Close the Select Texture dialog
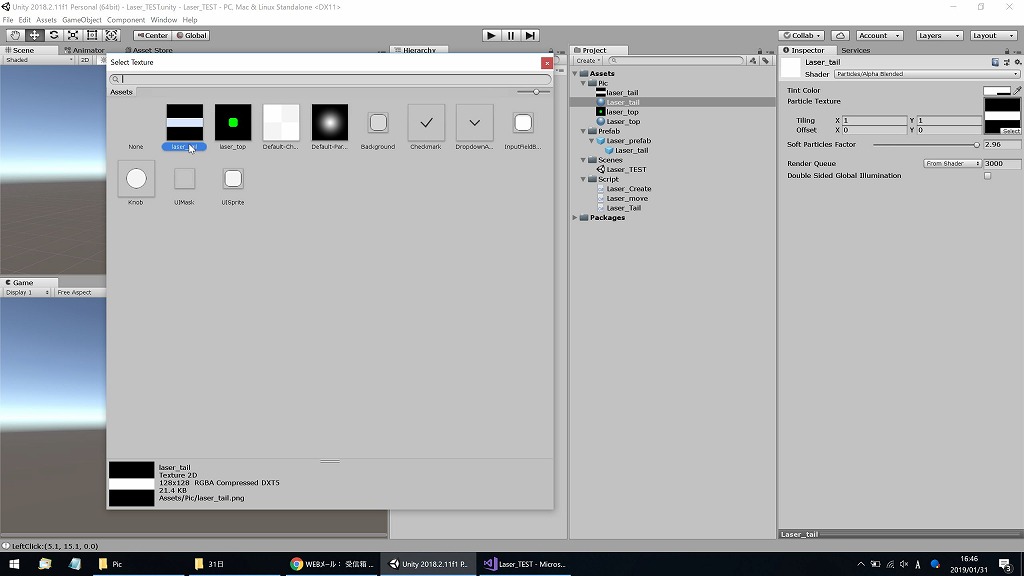This screenshot has width=1024, height=576. point(547,63)
